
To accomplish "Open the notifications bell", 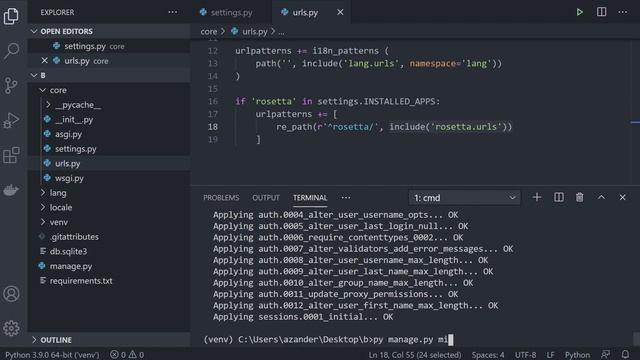I will pyautogui.click(x=625, y=354).
